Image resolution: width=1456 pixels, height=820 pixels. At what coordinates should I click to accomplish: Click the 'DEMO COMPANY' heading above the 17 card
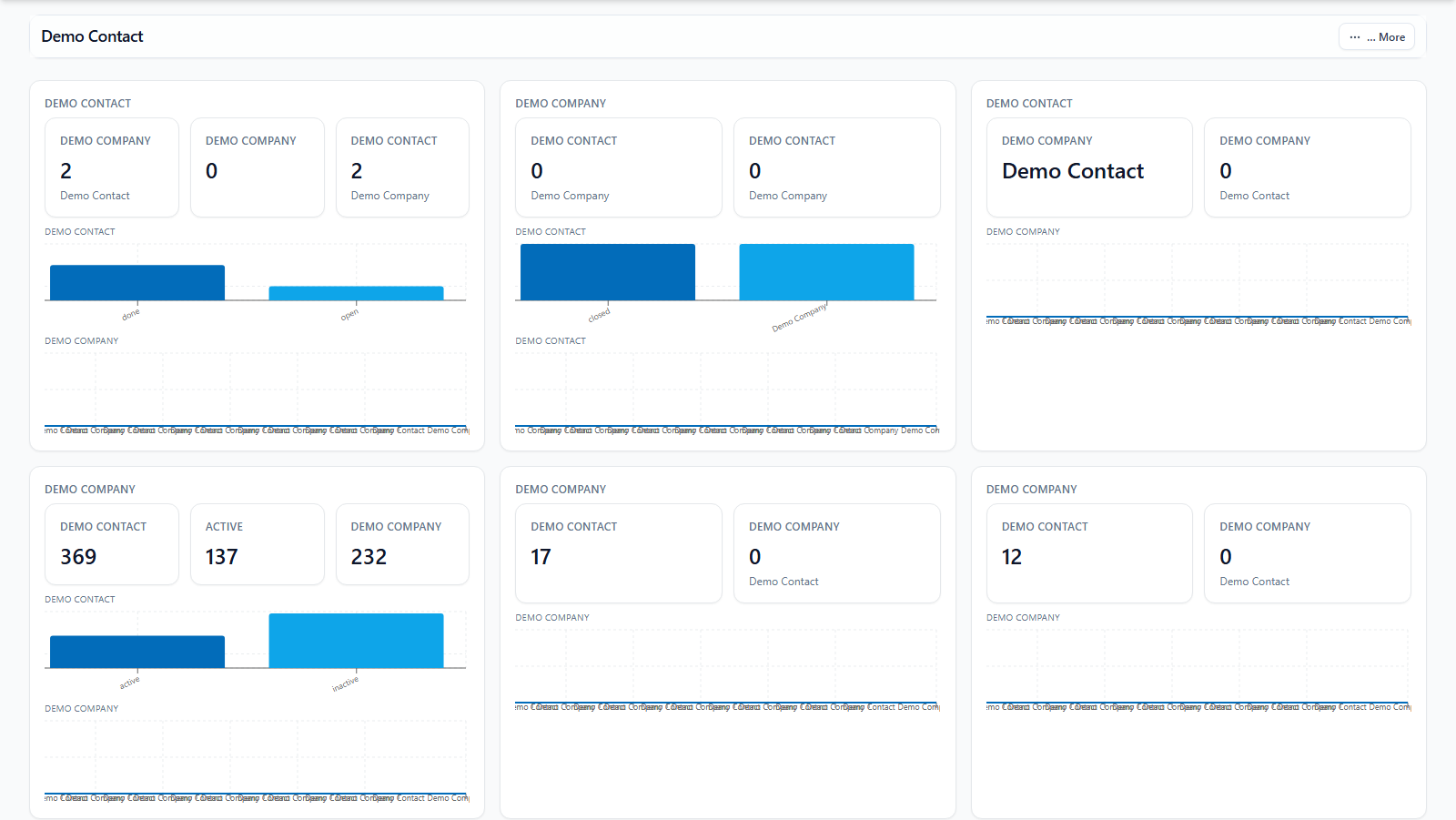tap(561, 490)
